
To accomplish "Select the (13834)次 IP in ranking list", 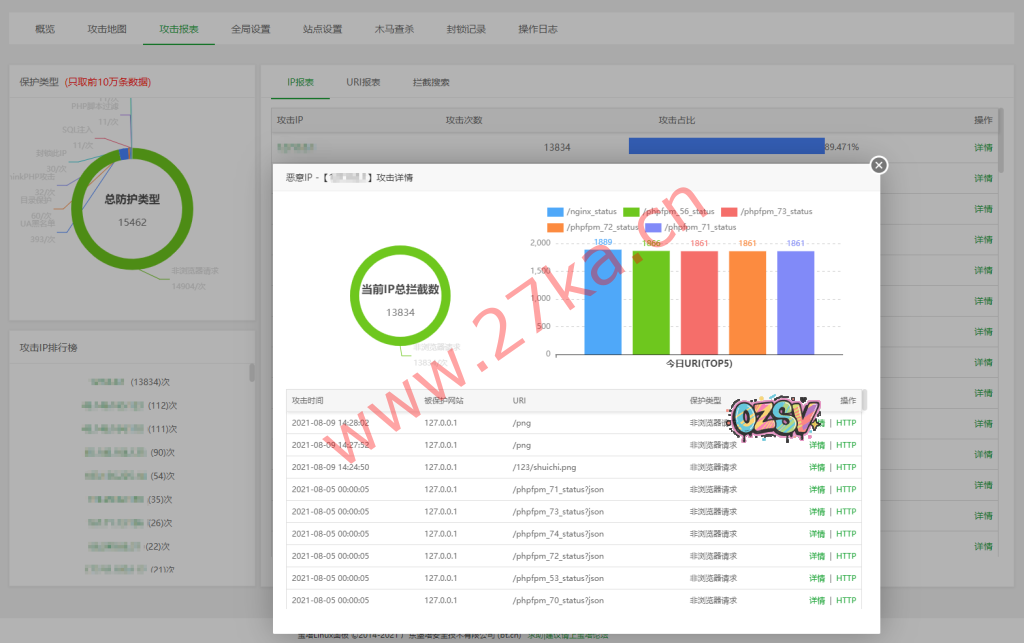I will tap(129, 382).
